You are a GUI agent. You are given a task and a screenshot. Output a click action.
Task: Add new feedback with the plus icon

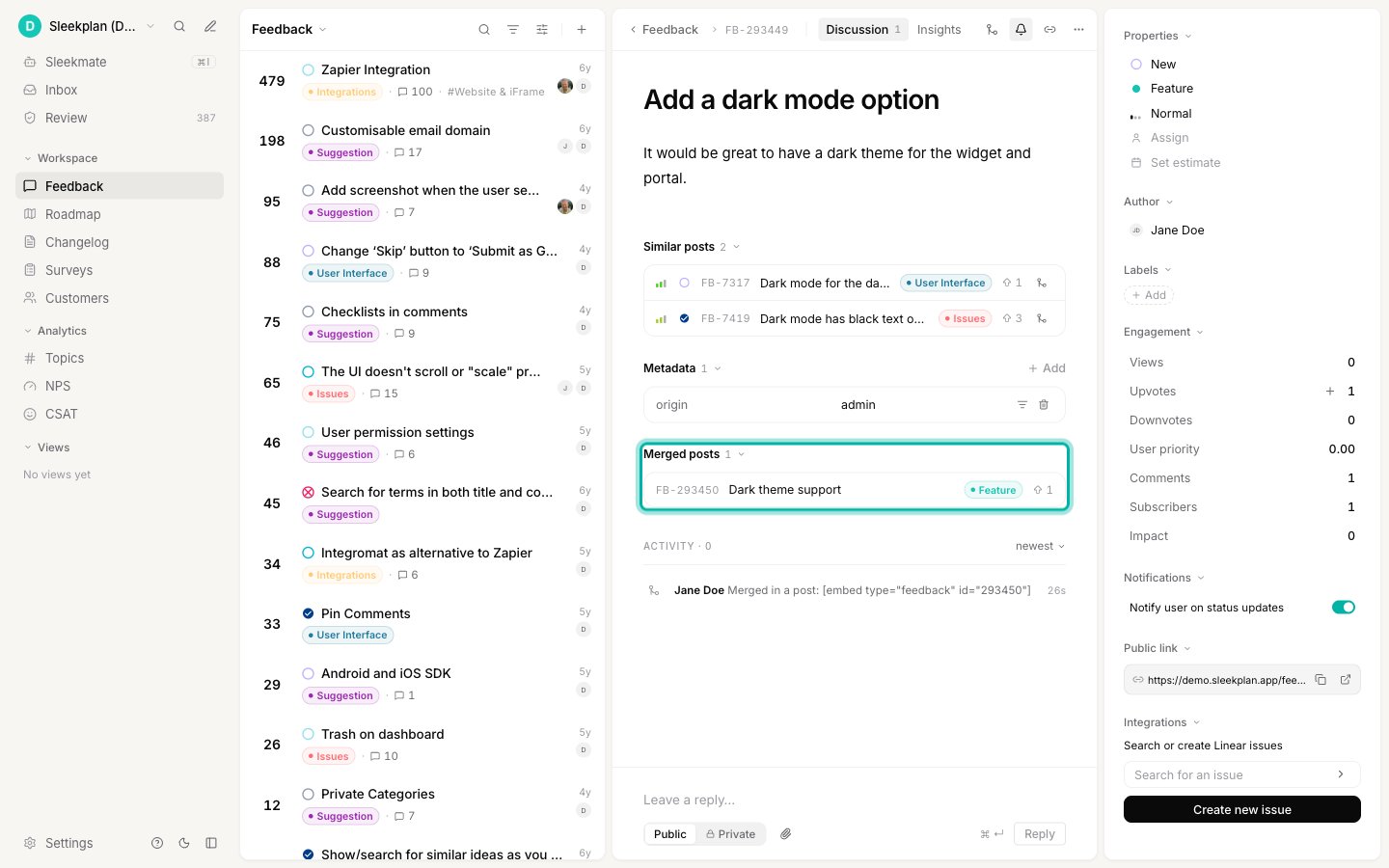point(582,30)
